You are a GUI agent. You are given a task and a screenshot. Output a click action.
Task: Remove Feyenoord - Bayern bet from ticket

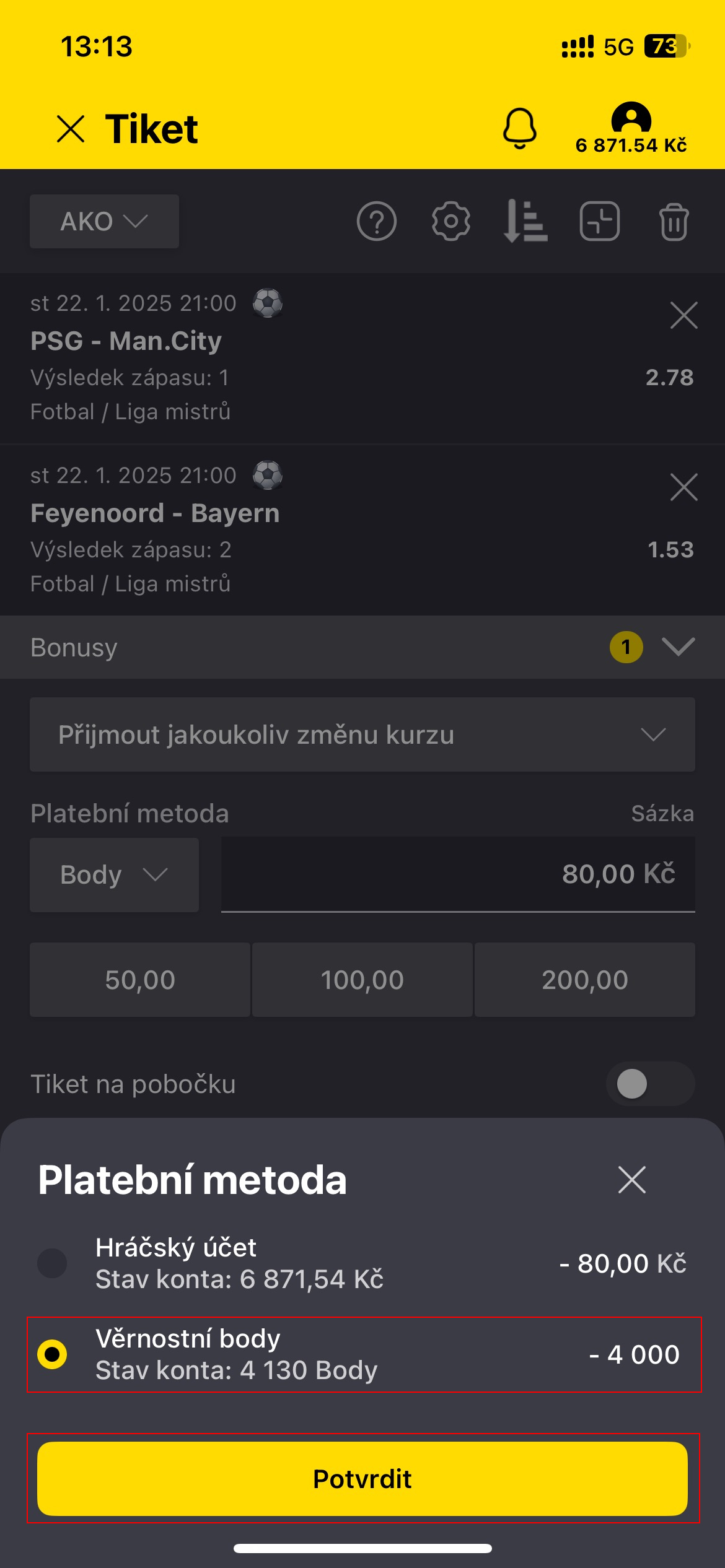coord(684,487)
